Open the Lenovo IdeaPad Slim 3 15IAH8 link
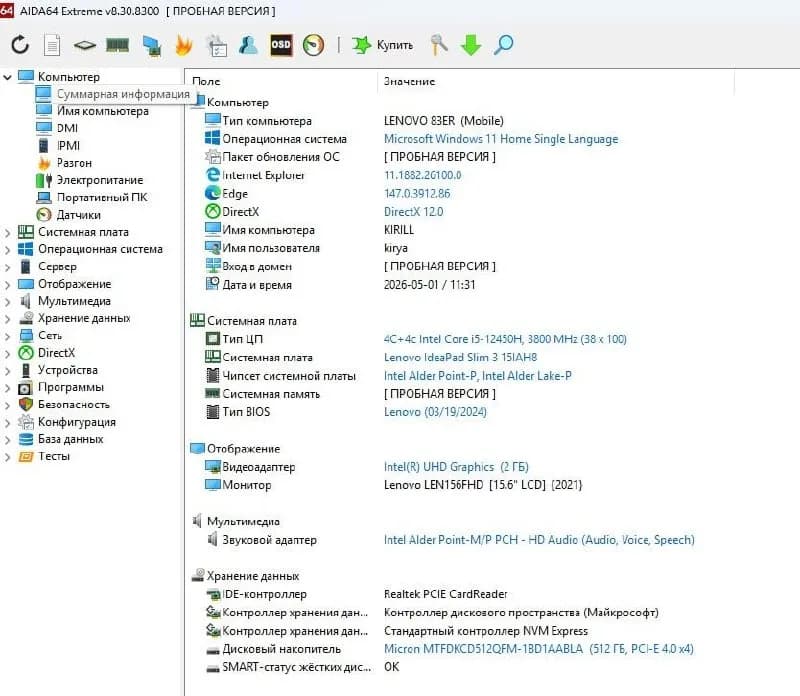The height and width of the screenshot is (696, 800). [x=460, y=357]
